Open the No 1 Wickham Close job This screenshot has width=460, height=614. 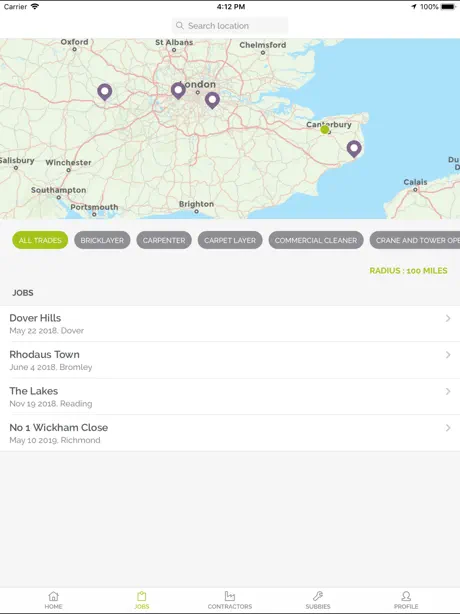click(230, 433)
